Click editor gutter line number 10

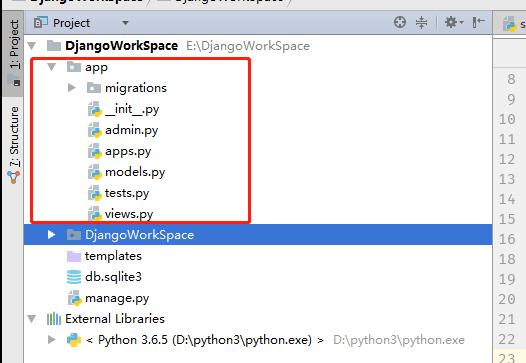point(507,119)
